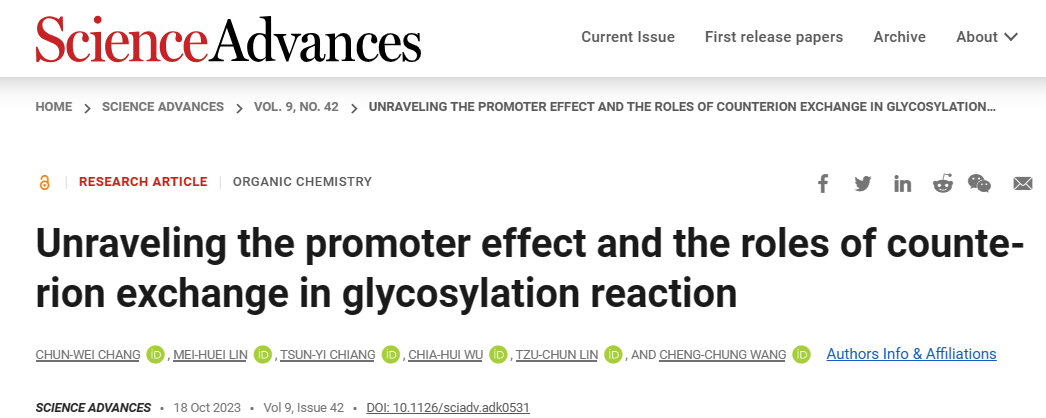The image size is (1046, 418).
Task: Go to HOME breadcrumb
Action: point(53,107)
